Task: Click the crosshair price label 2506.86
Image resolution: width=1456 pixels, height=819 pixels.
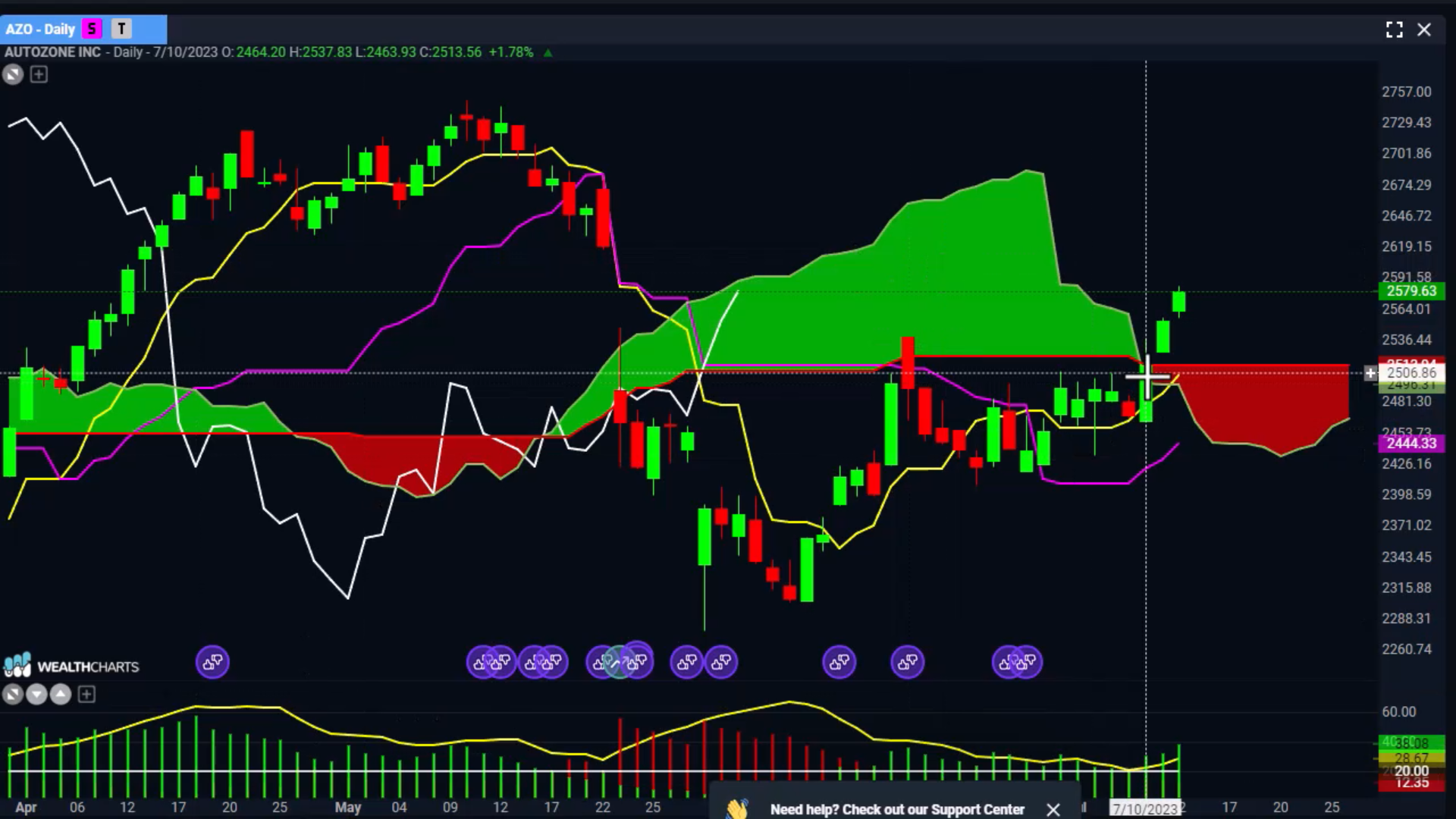Action: pos(1411,372)
